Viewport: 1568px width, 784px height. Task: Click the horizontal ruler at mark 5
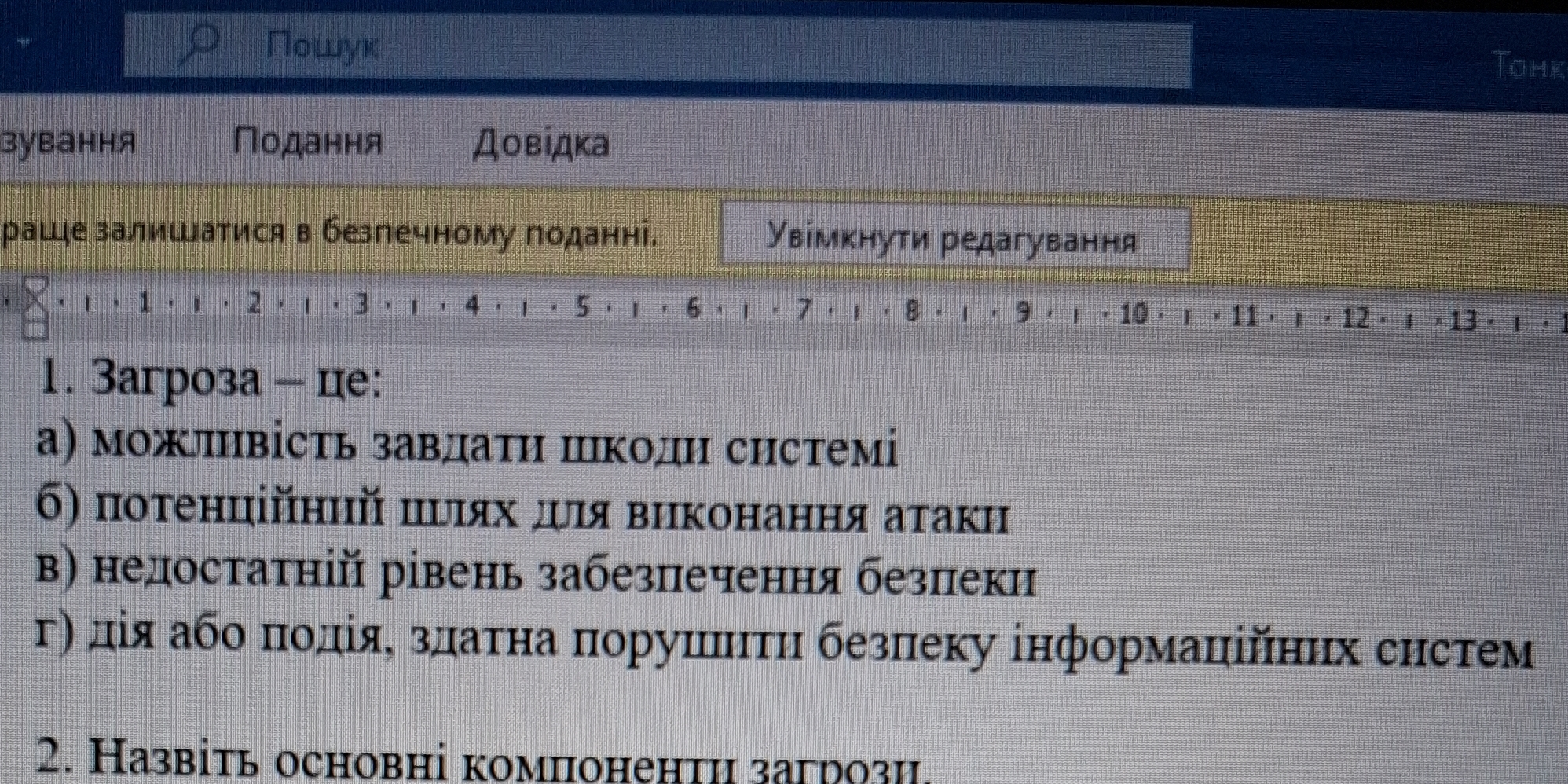(x=582, y=307)
